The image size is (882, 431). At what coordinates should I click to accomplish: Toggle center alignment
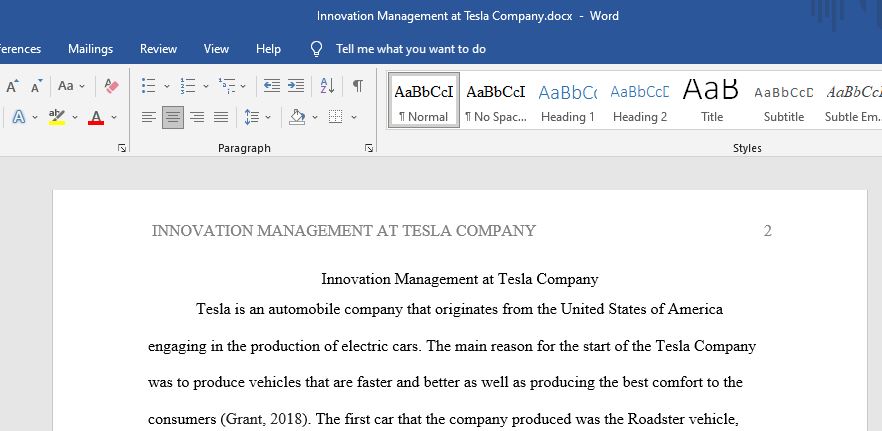coord(173,117)
